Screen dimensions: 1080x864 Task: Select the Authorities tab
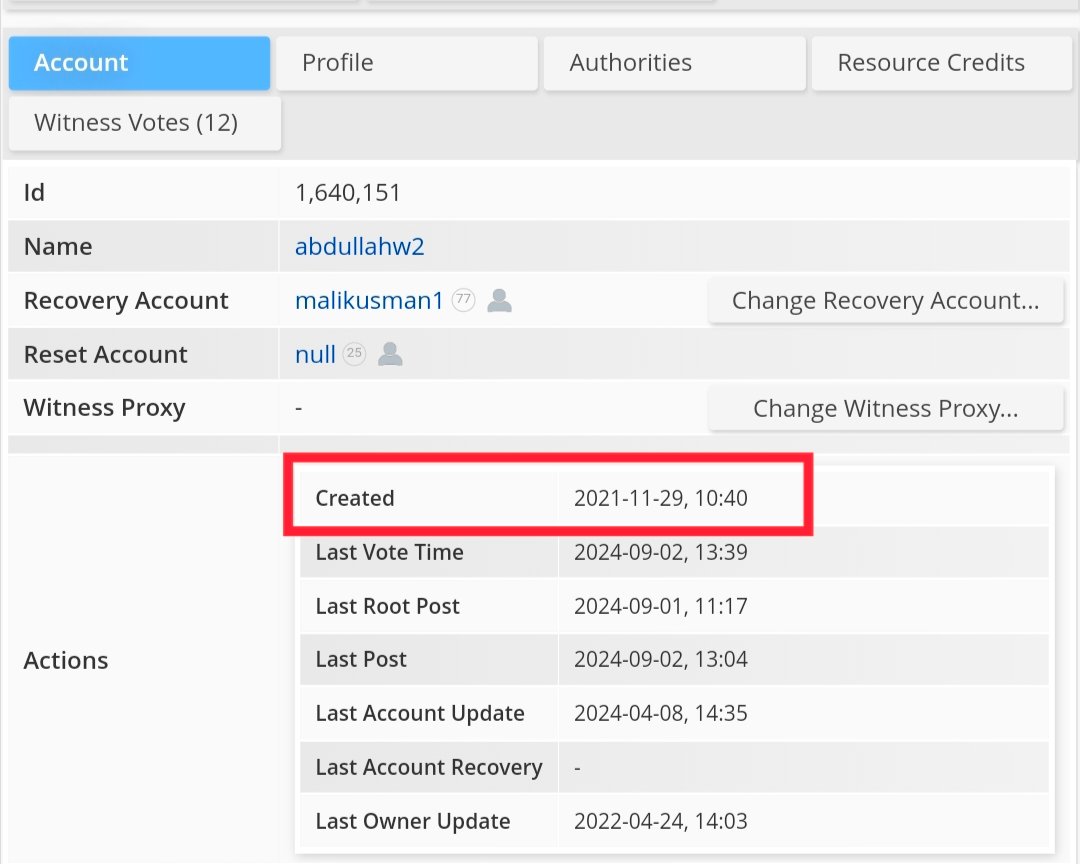point(674,63)
